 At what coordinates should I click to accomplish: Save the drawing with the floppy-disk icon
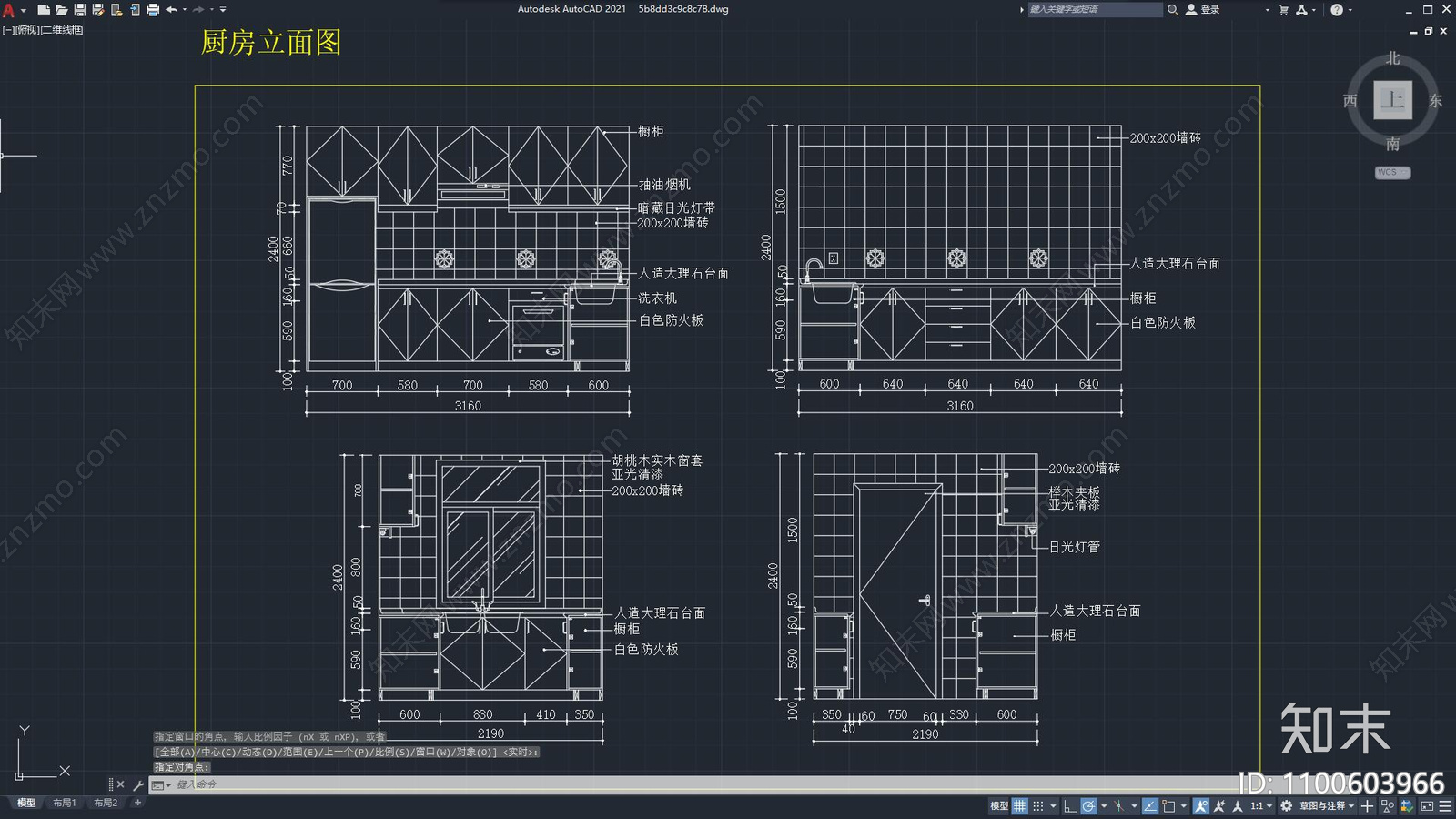[80, 10]
